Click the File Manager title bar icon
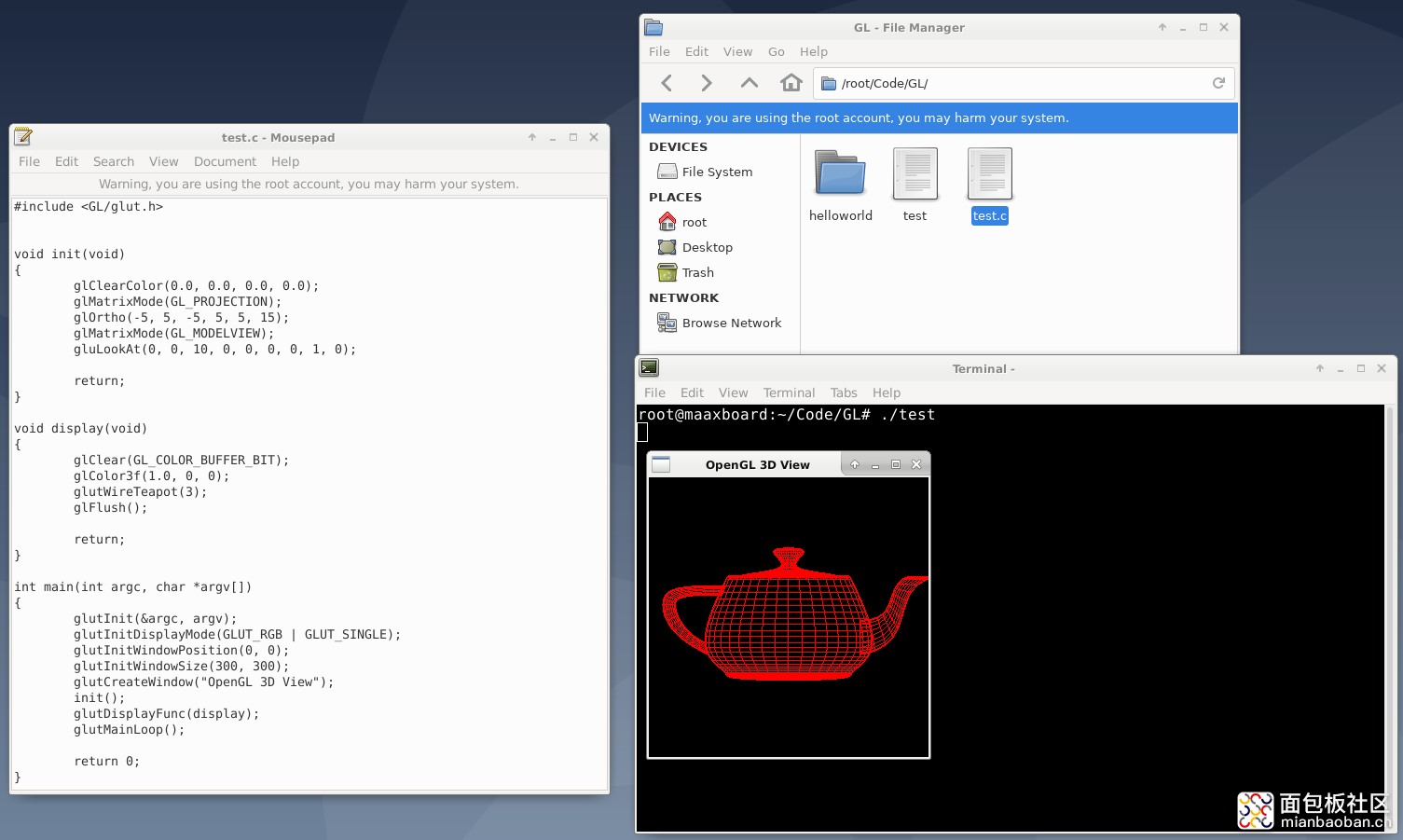Image resolution: width=1403 pixels, height=840 pixels. coord(653,27)
